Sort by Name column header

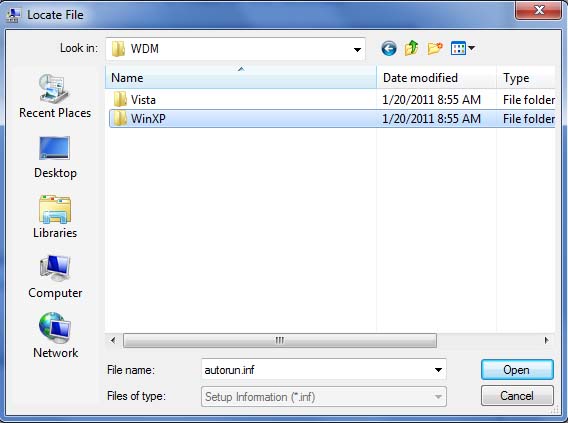point(241,78)
